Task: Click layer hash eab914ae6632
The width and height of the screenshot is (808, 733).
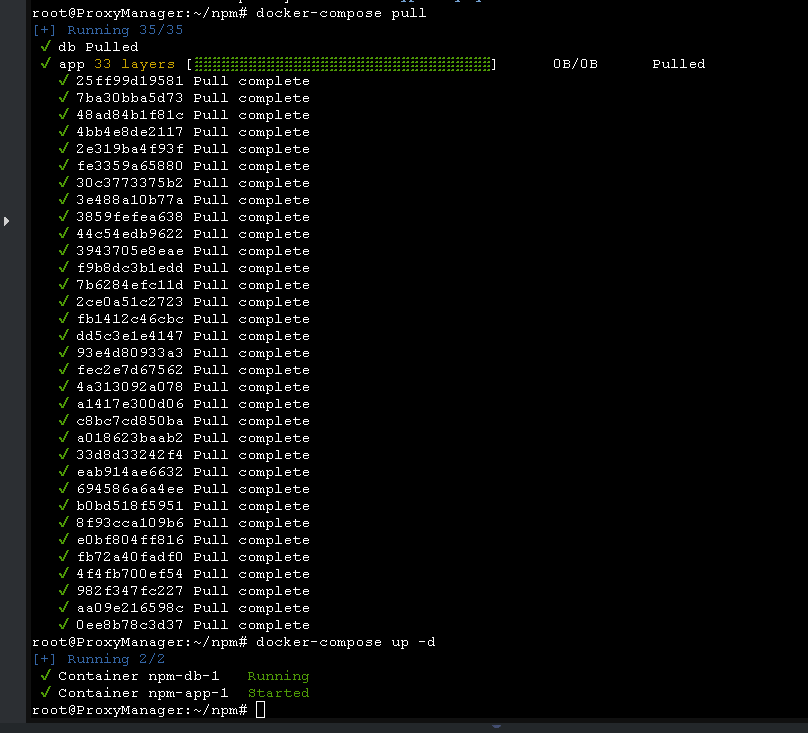Action: pos(129,472)
